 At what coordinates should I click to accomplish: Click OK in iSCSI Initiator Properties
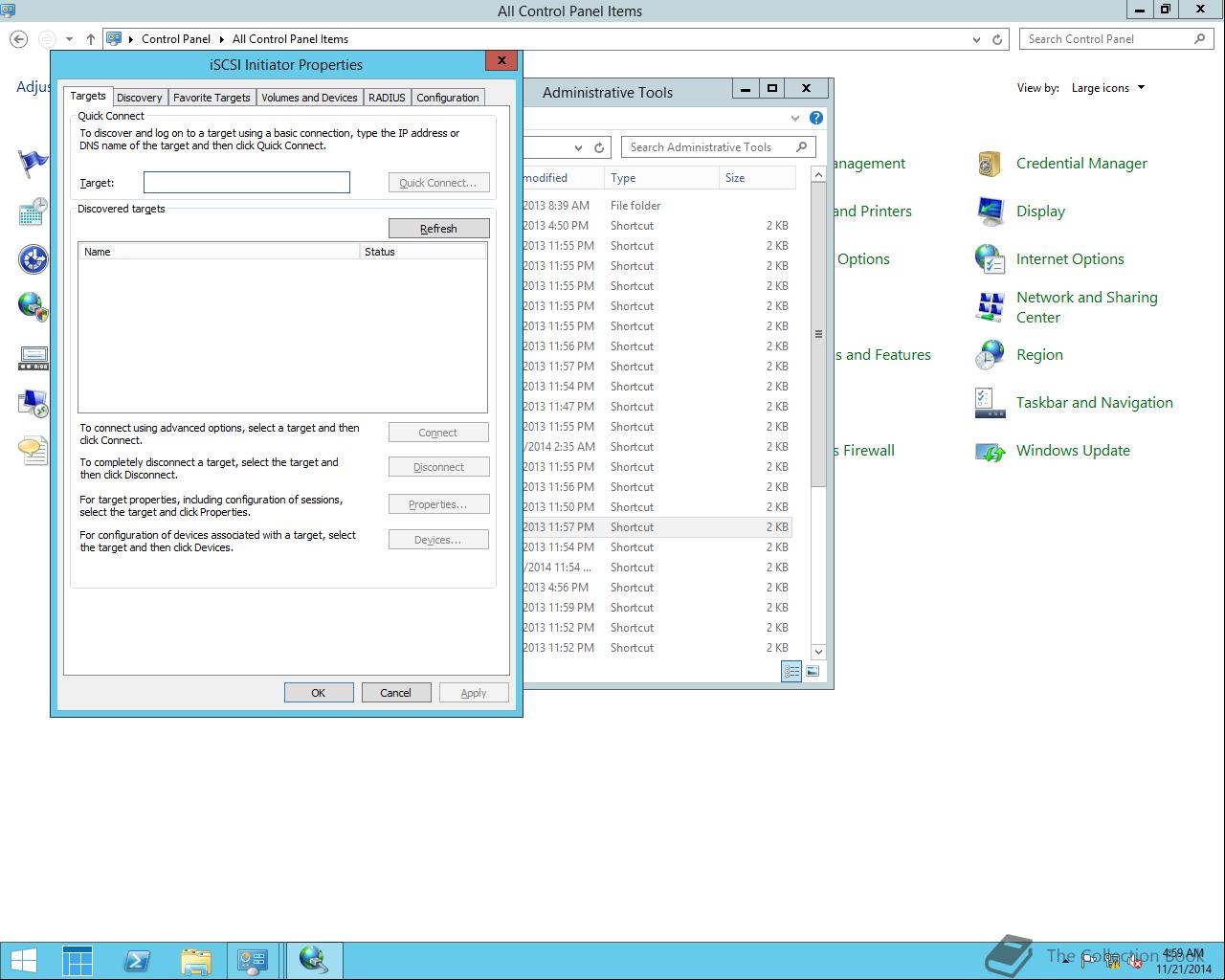point(319,692)
